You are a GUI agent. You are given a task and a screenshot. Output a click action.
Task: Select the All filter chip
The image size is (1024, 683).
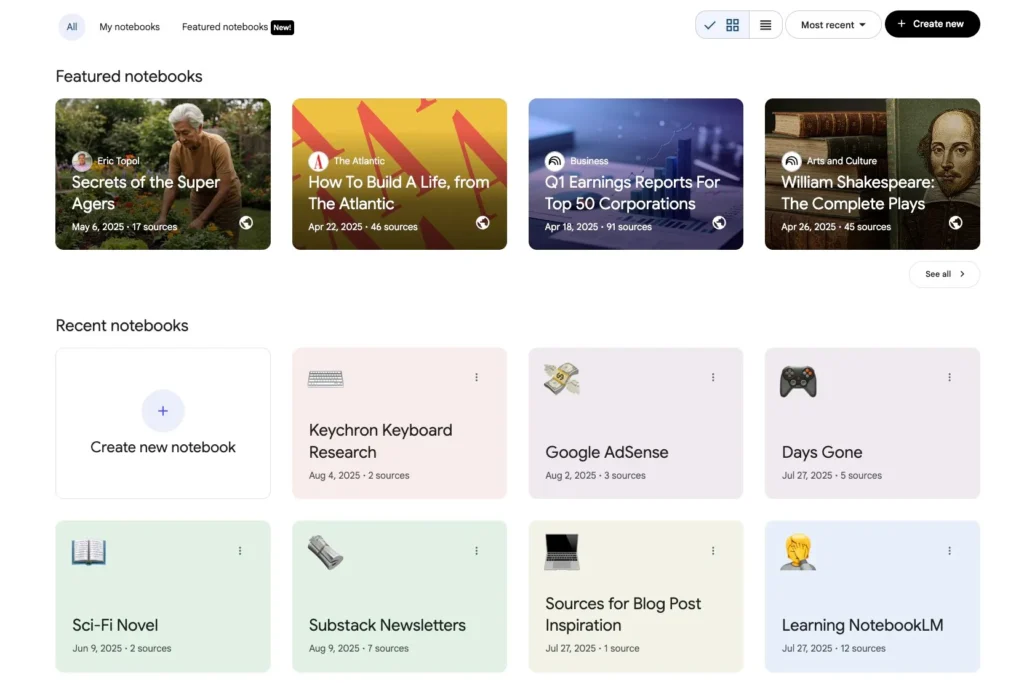click(72, 27)
